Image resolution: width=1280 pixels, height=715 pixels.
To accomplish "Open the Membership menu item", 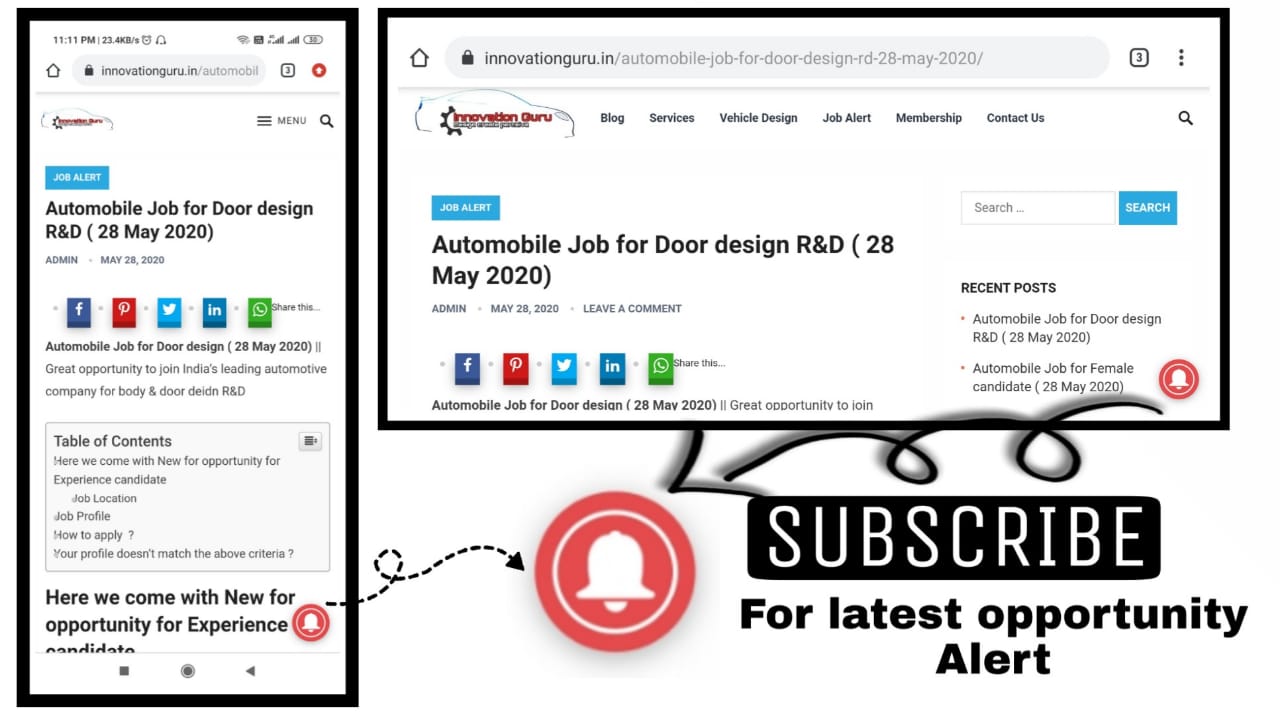I will coord(929,118).
